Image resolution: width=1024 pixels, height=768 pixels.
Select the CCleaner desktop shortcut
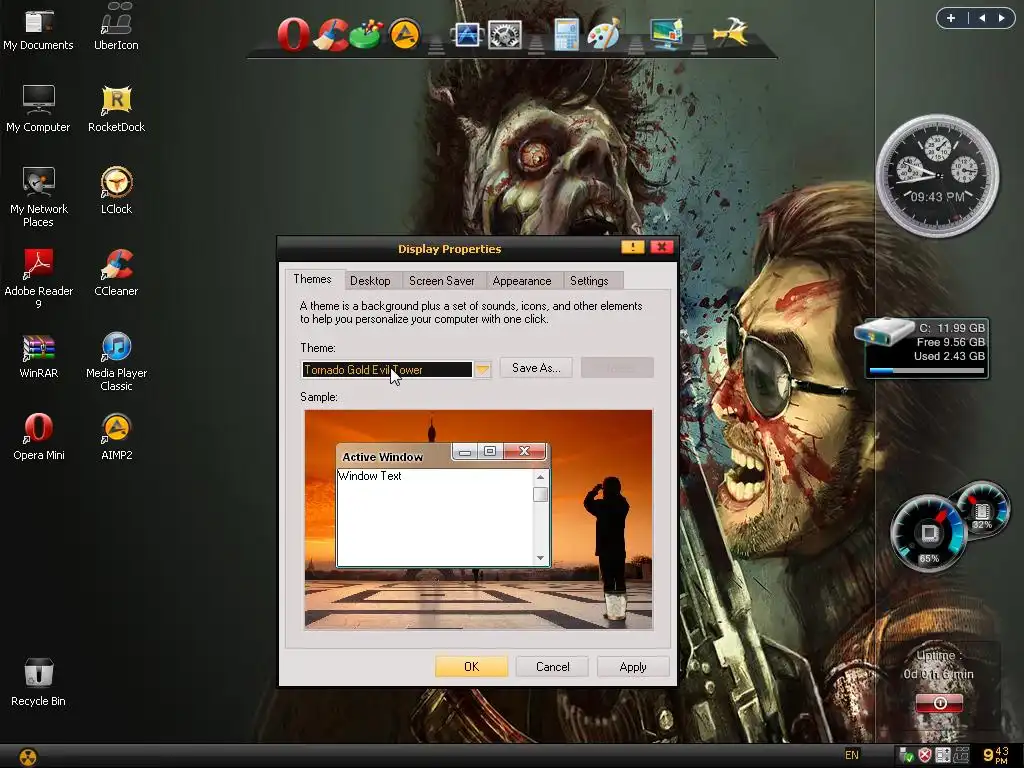point(116,273)
